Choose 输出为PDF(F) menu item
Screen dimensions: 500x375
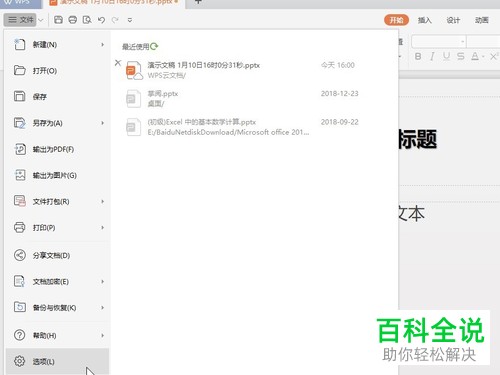(x=58, y=149)
